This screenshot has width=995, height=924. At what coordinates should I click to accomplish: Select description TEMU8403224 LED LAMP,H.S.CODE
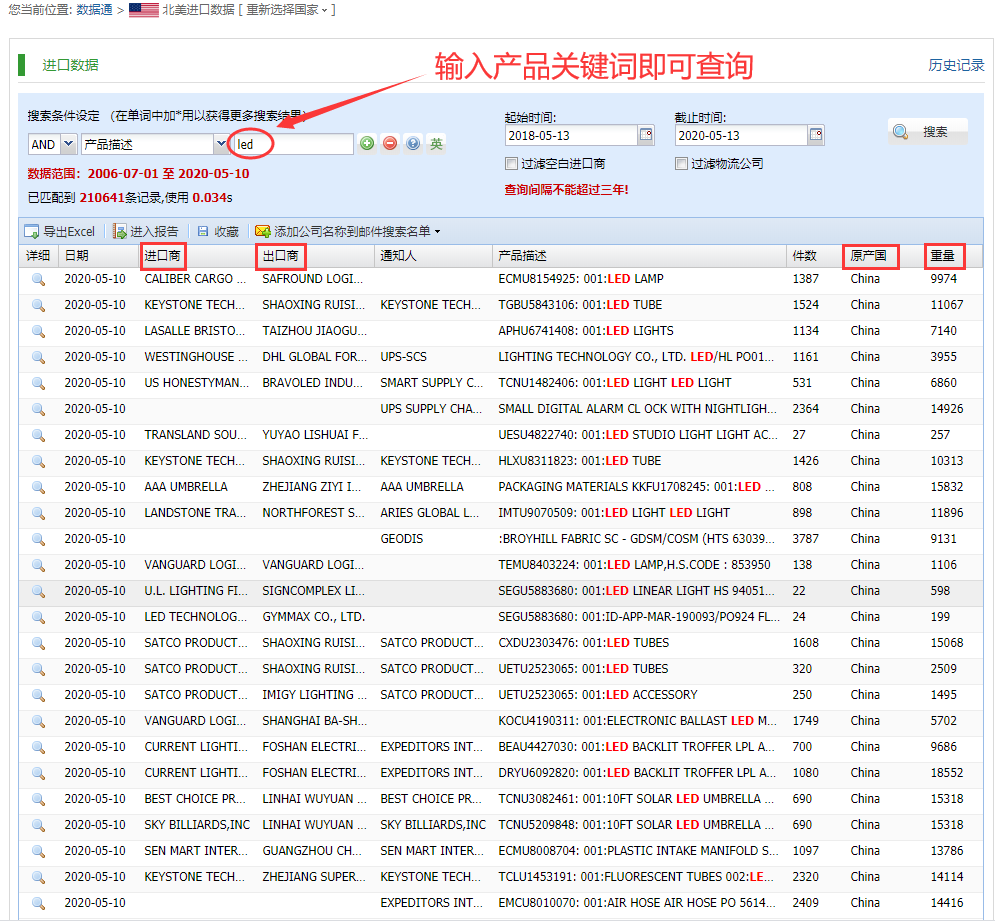[x=634, y=565]
